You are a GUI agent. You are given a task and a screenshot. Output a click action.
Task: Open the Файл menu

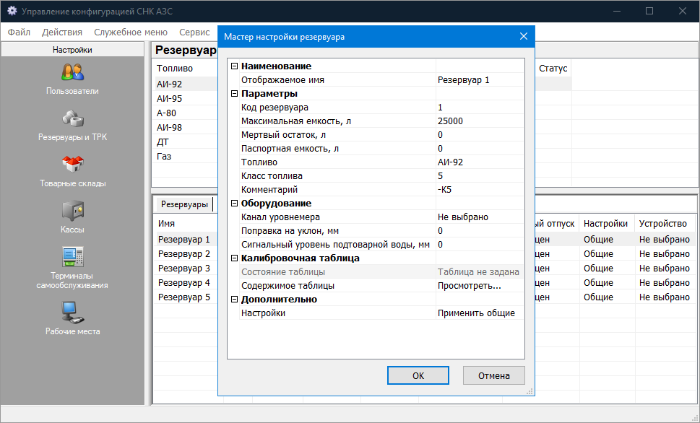(x=19, y=32)
